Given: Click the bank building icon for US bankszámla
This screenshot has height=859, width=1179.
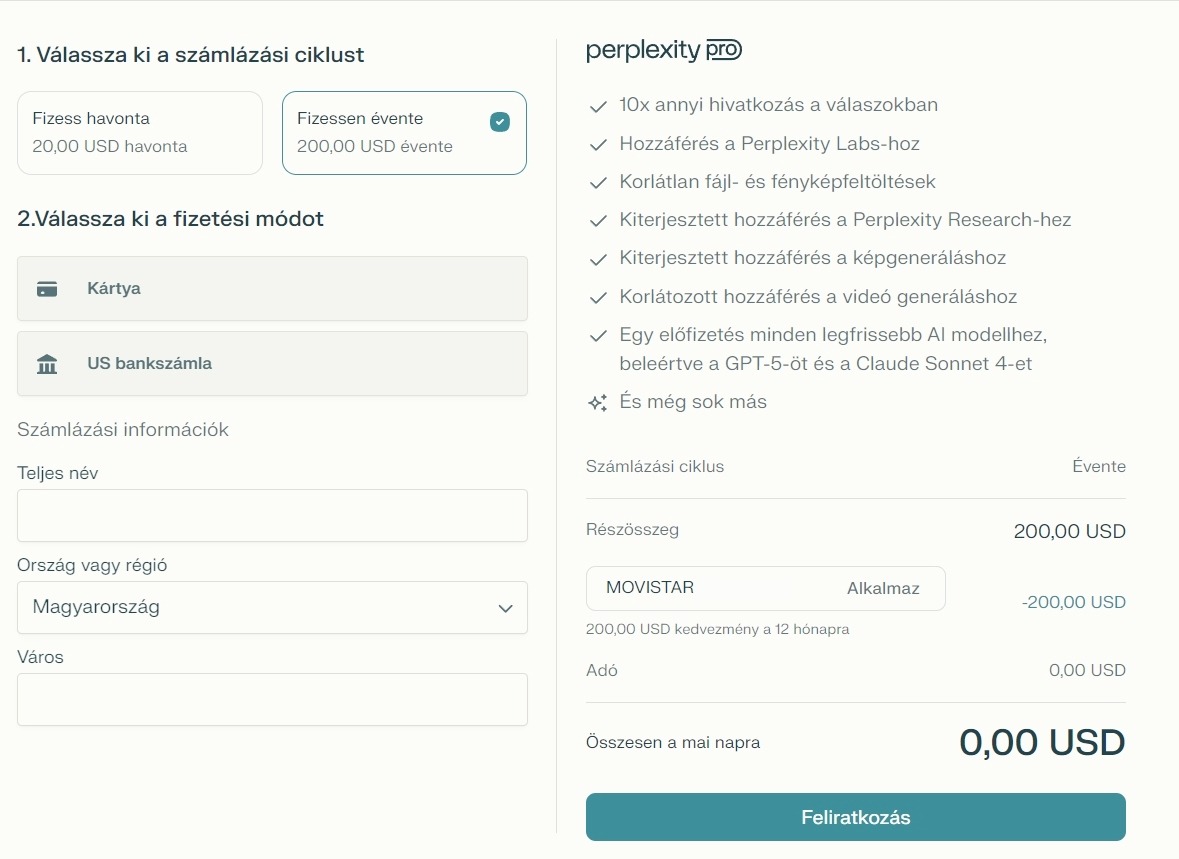Looking at the screenshot, I should point(47,364).
